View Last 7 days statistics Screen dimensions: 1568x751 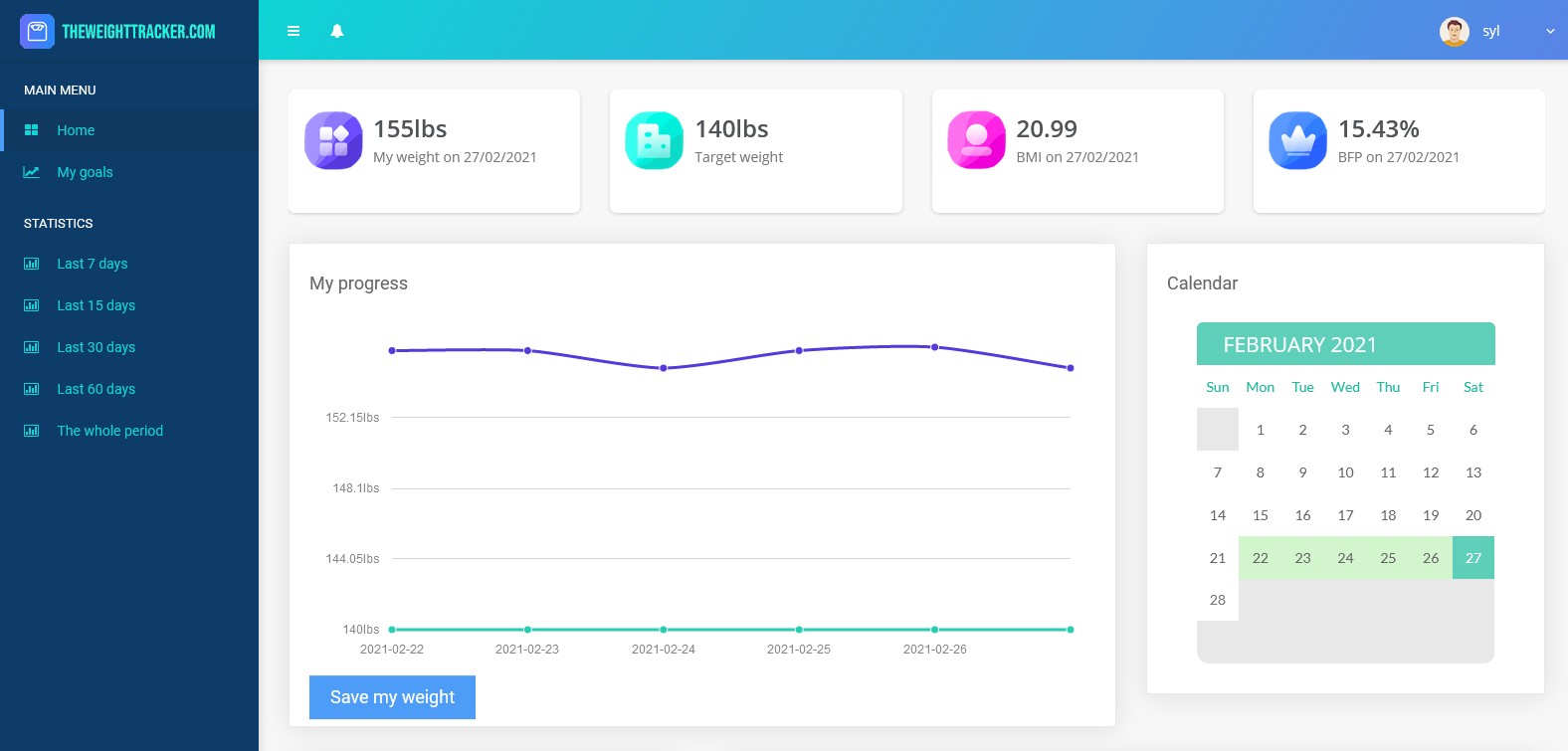click(x=92, y=264)
